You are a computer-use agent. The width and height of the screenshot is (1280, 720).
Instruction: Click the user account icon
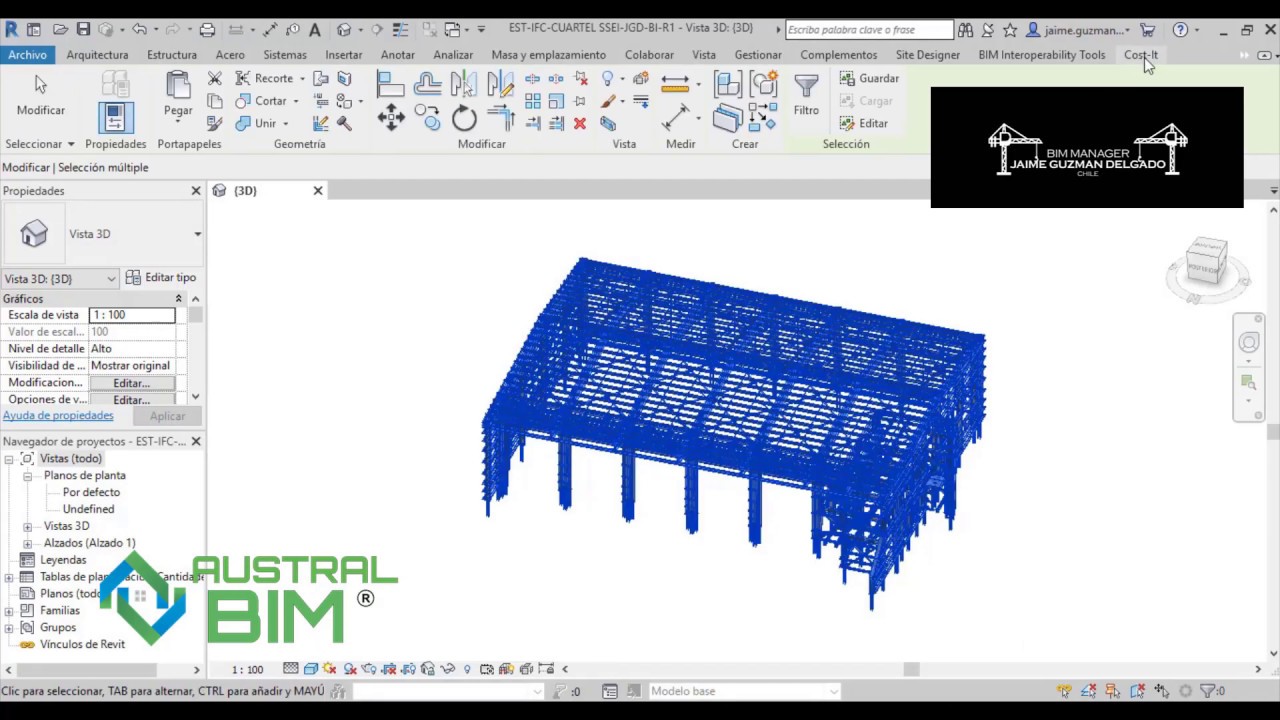coord(1034,30)
